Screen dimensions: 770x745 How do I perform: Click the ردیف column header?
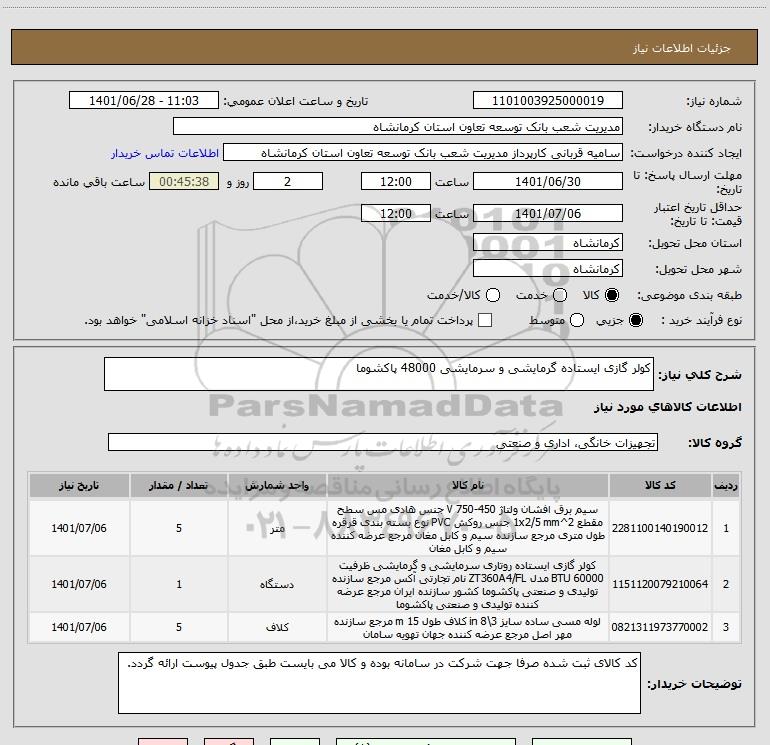[726, 485]
